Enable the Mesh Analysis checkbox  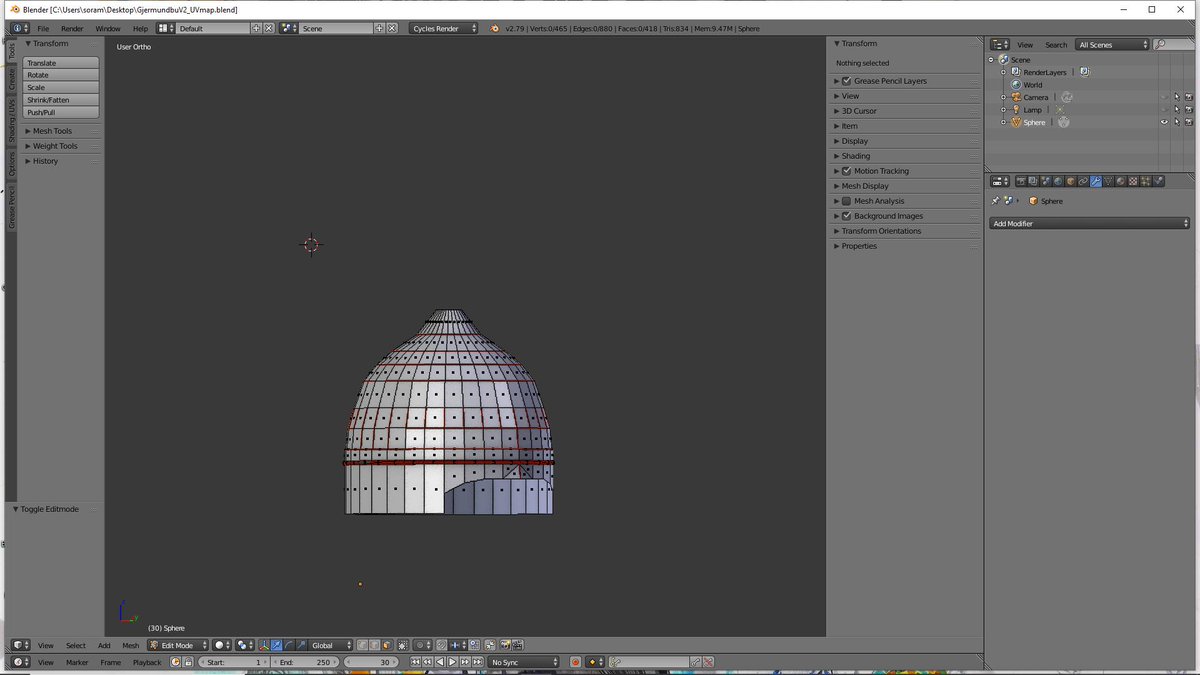(x=847, y=201)
